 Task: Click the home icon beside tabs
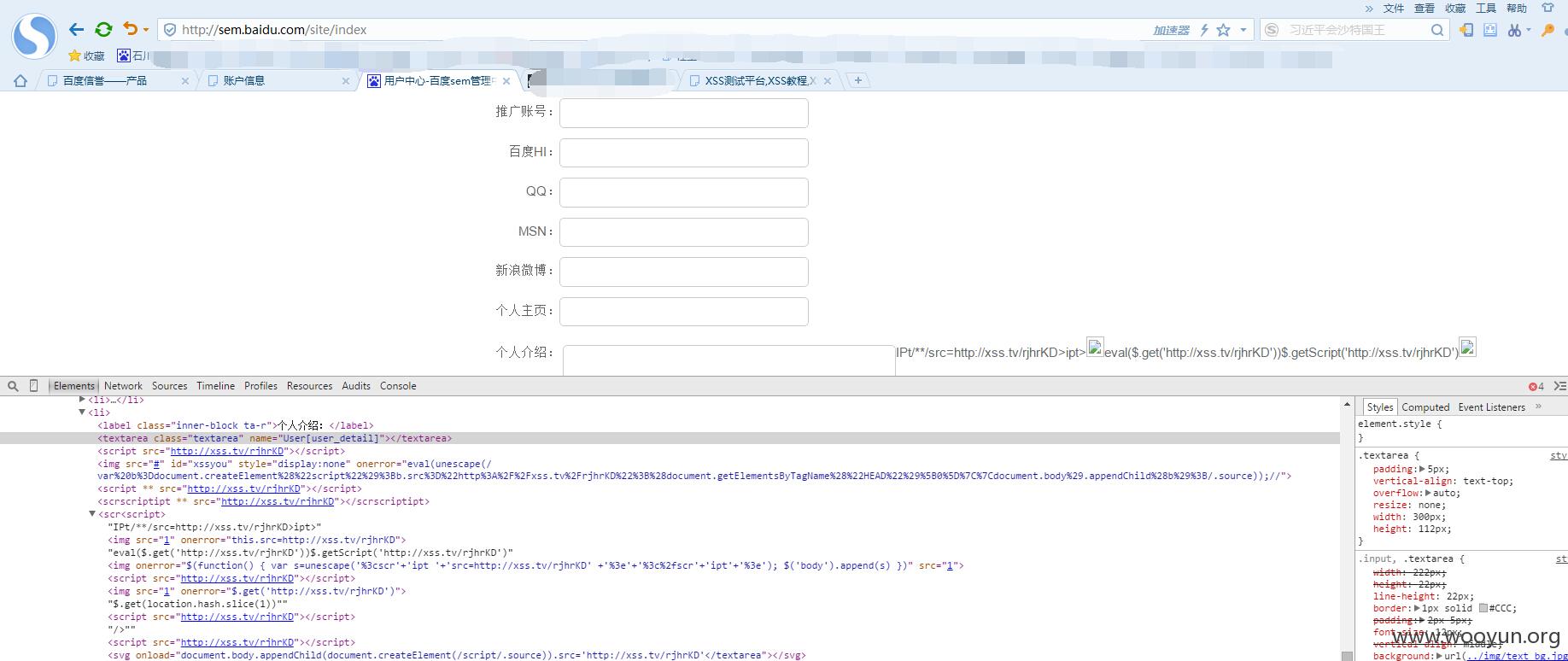20,81
